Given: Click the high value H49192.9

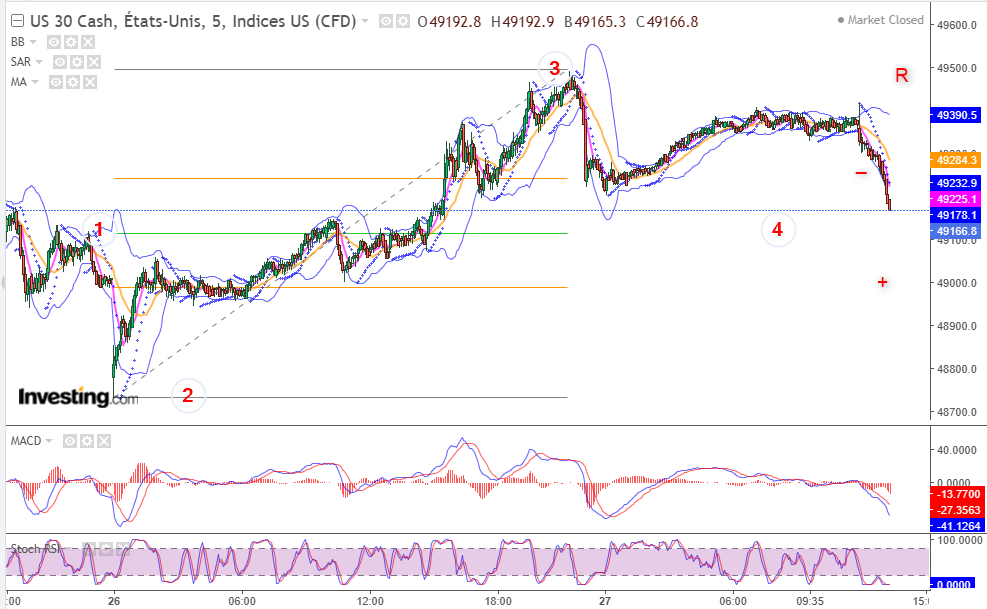Looking at the screenshot, I should tap(522, 22).
